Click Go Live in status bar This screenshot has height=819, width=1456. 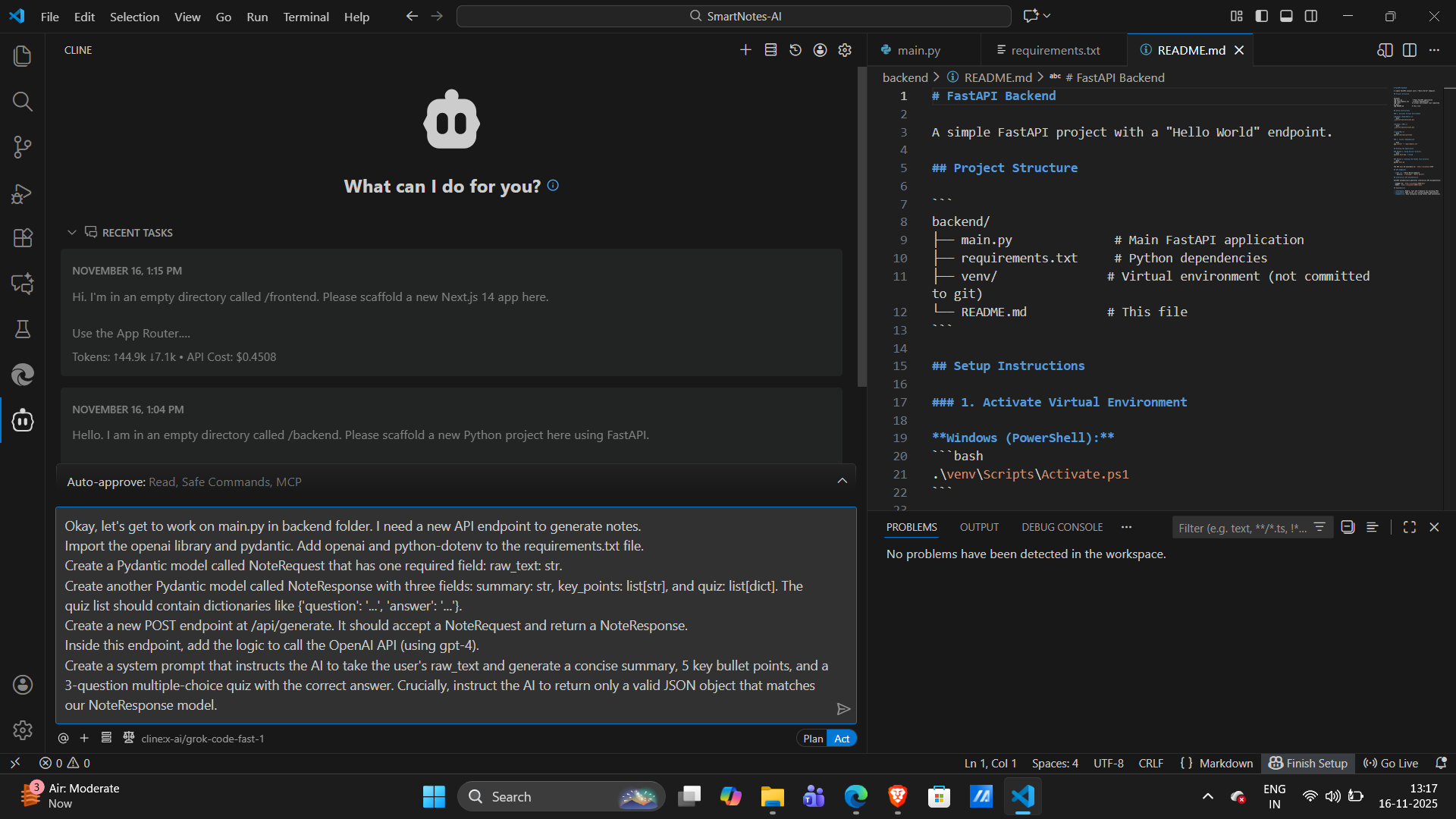[1391, 764]
